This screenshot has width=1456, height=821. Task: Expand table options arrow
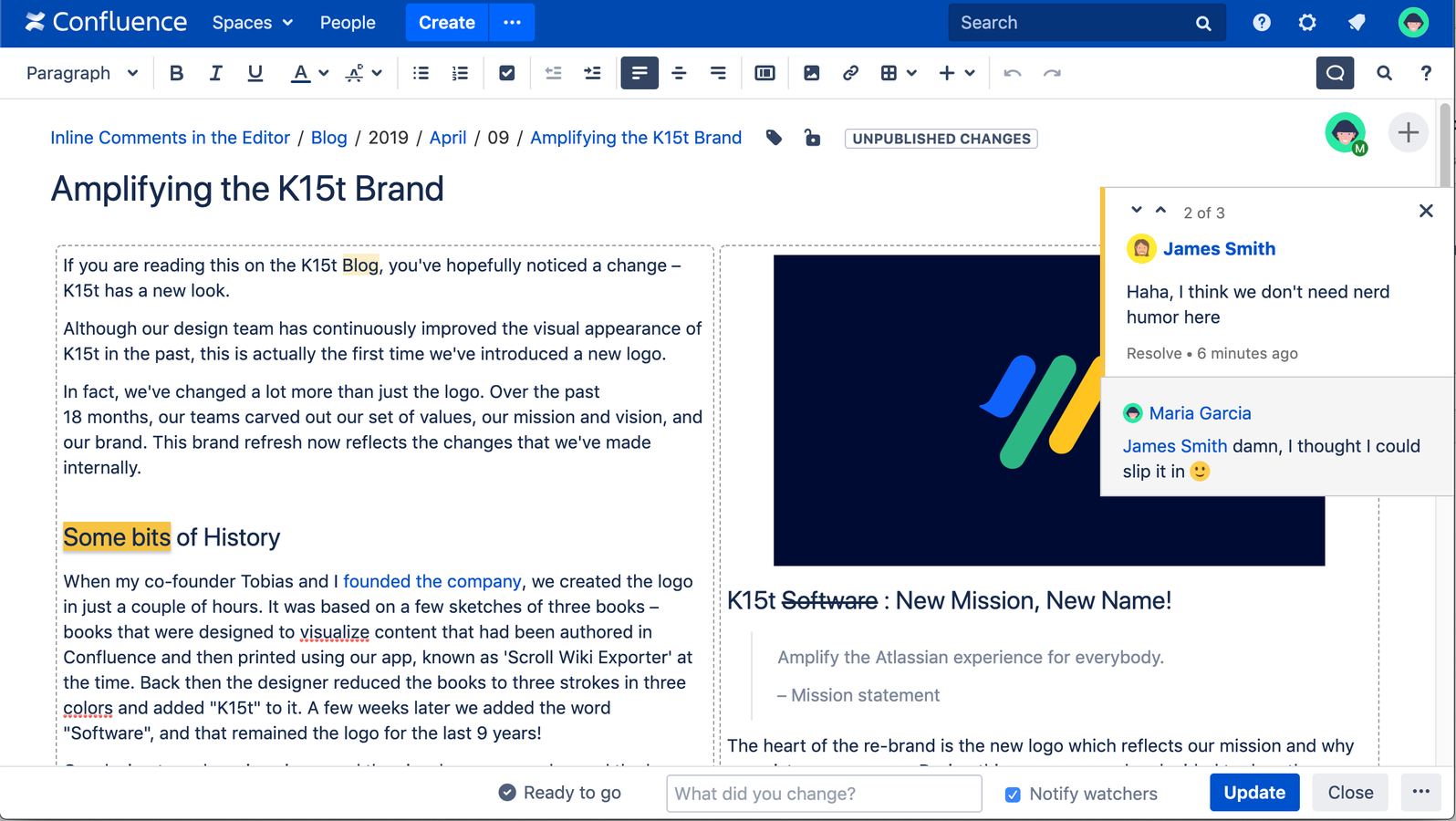click(x=911, y=73)
